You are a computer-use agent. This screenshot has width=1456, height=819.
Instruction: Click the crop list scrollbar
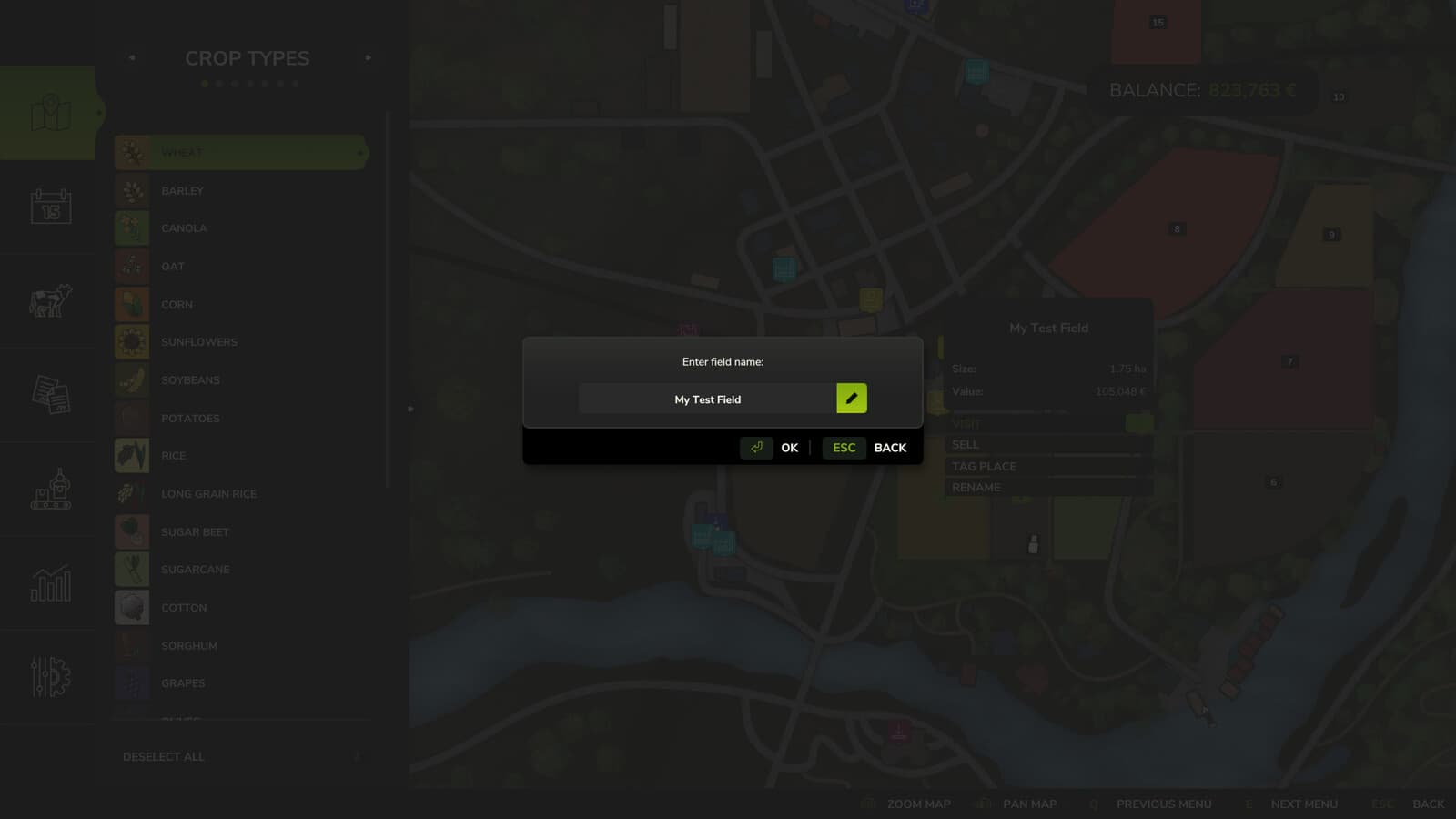point(388,300)
